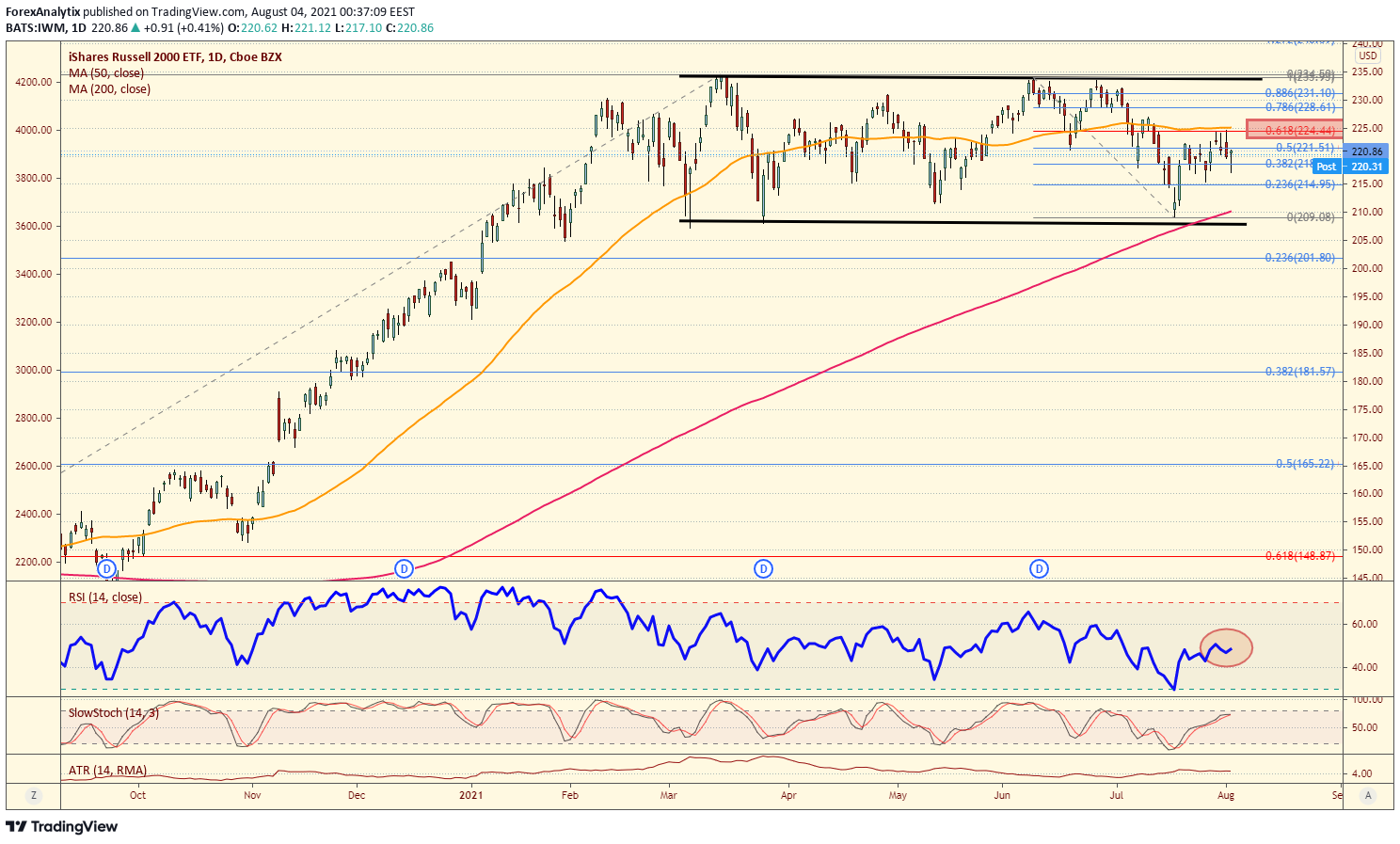Image resolution: width=1400 pixels, height=844 pixels.
Task: Click the Oct label on the time axis
Action: click(137, 795)
